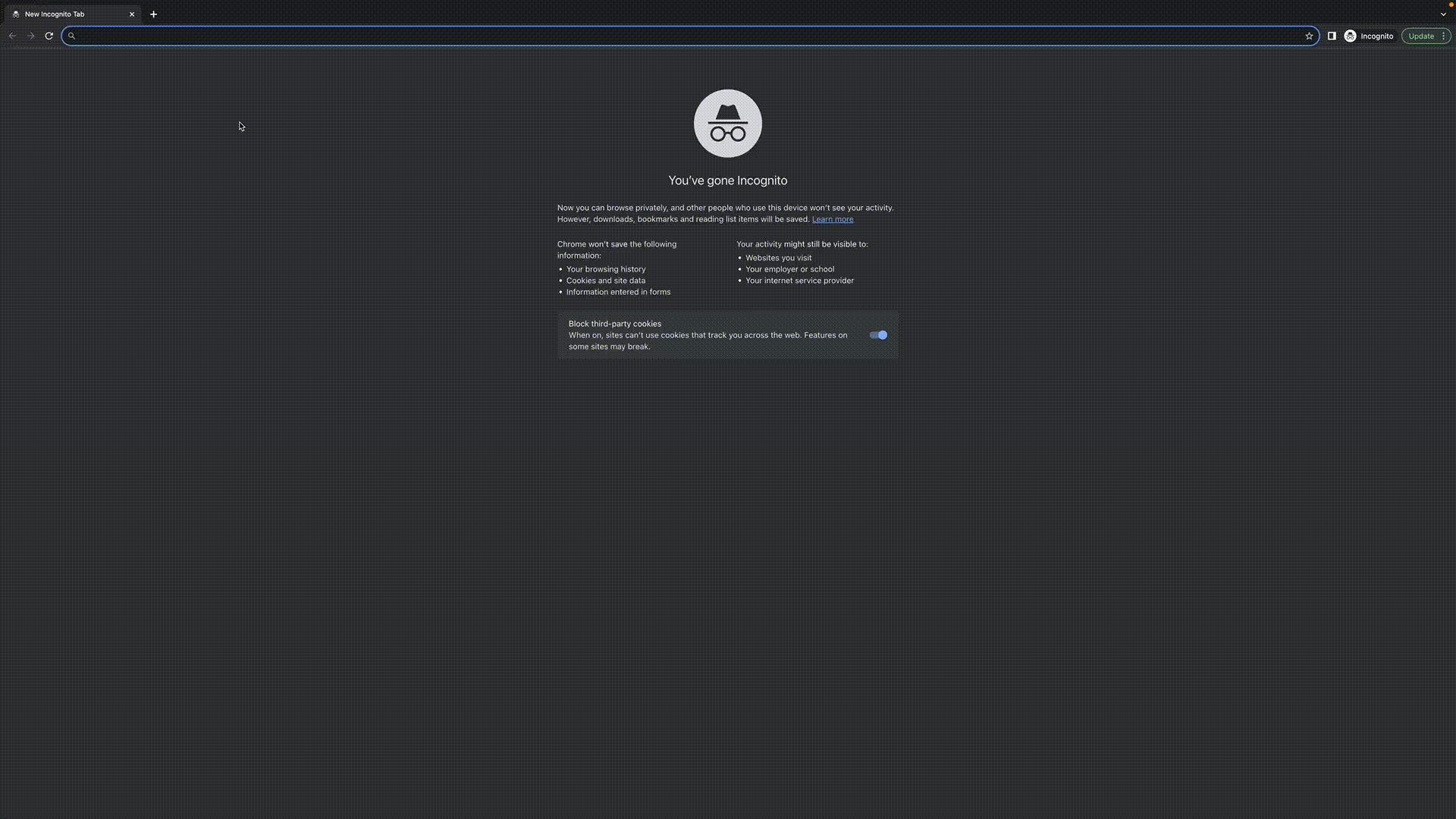Click the forward navigation arrow
The height and width of the screenshot is (819, 1456).
click(x=31, y=36)
